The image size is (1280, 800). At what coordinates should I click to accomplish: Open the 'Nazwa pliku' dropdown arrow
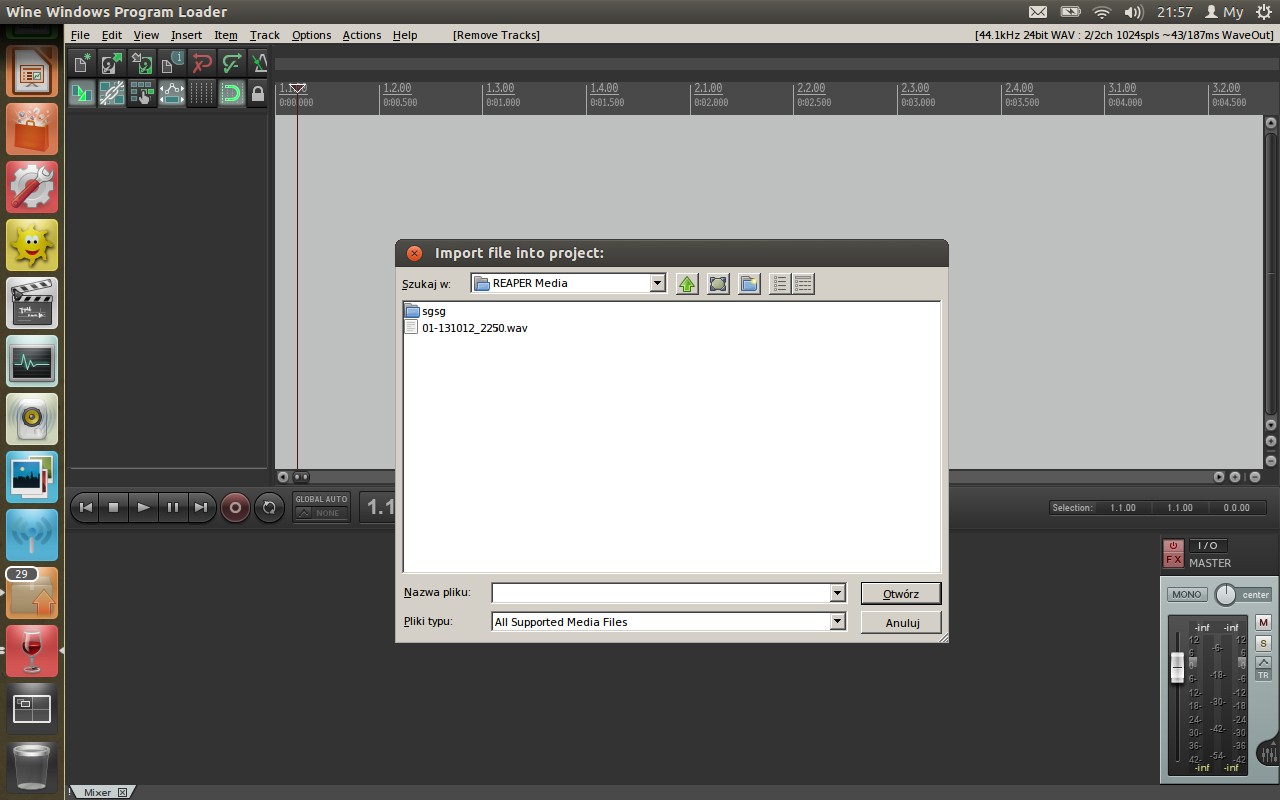[x=837, y=593]
